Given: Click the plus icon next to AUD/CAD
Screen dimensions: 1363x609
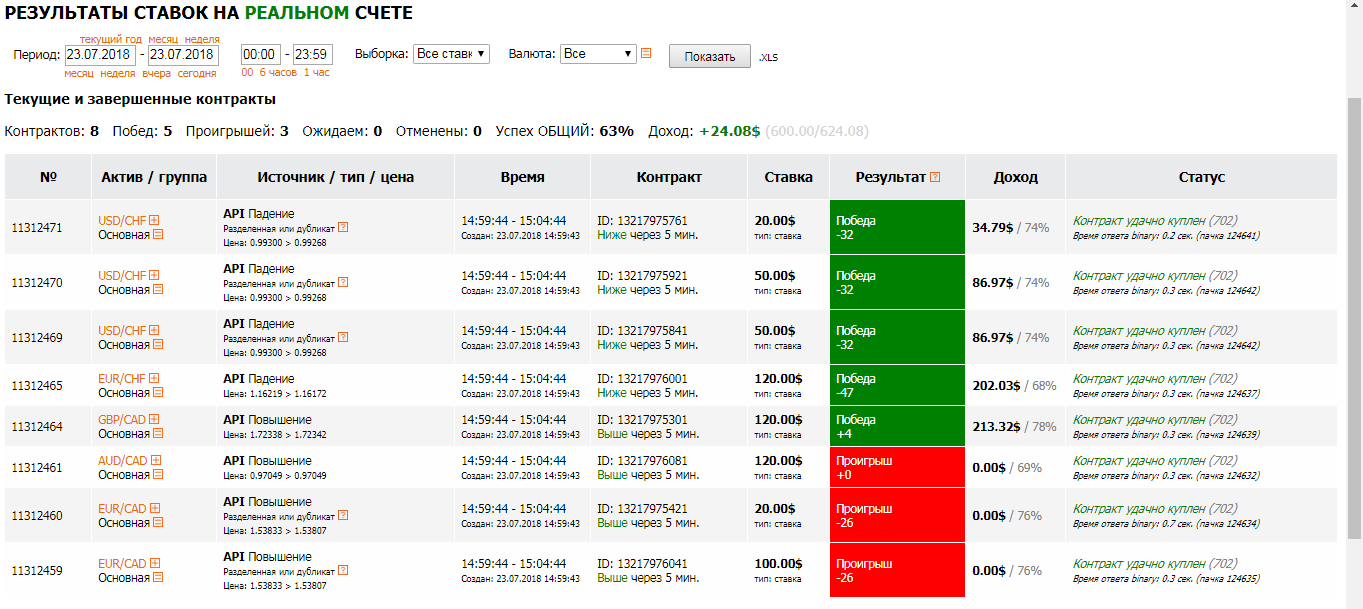Looking at the screenshot, I should click(x=156, y=461).
